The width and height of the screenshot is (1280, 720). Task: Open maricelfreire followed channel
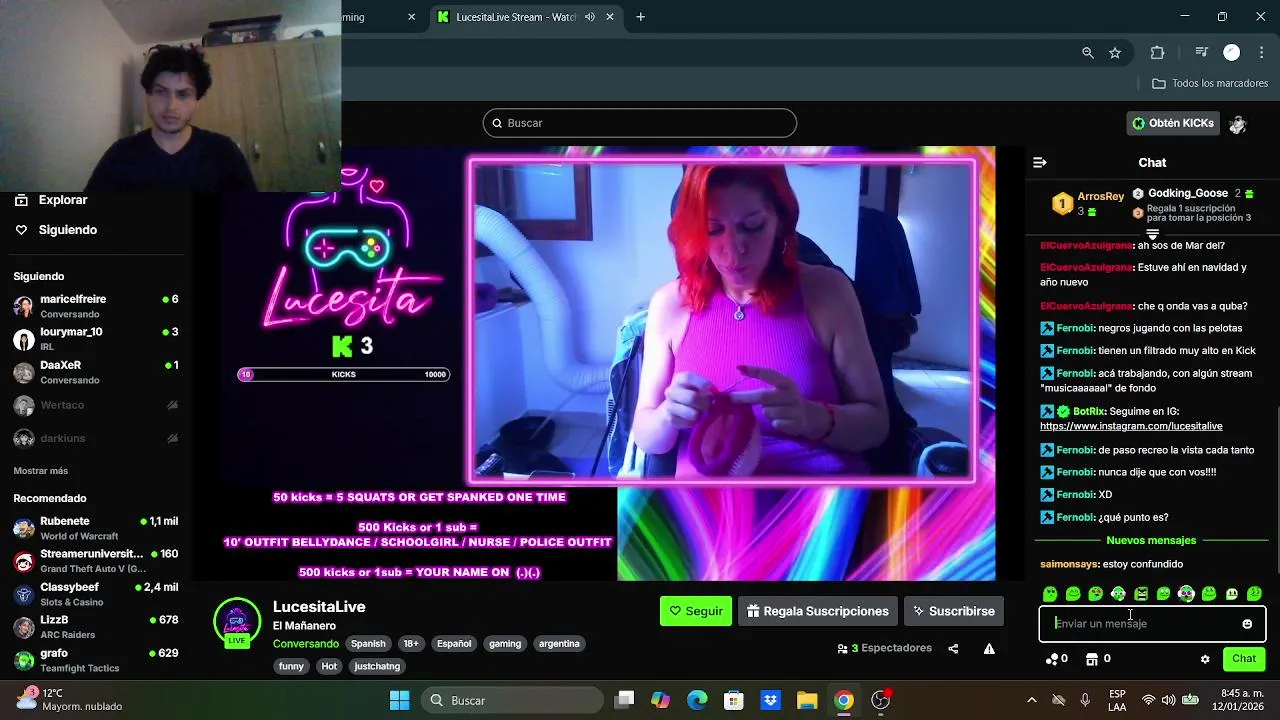point(95,306)
